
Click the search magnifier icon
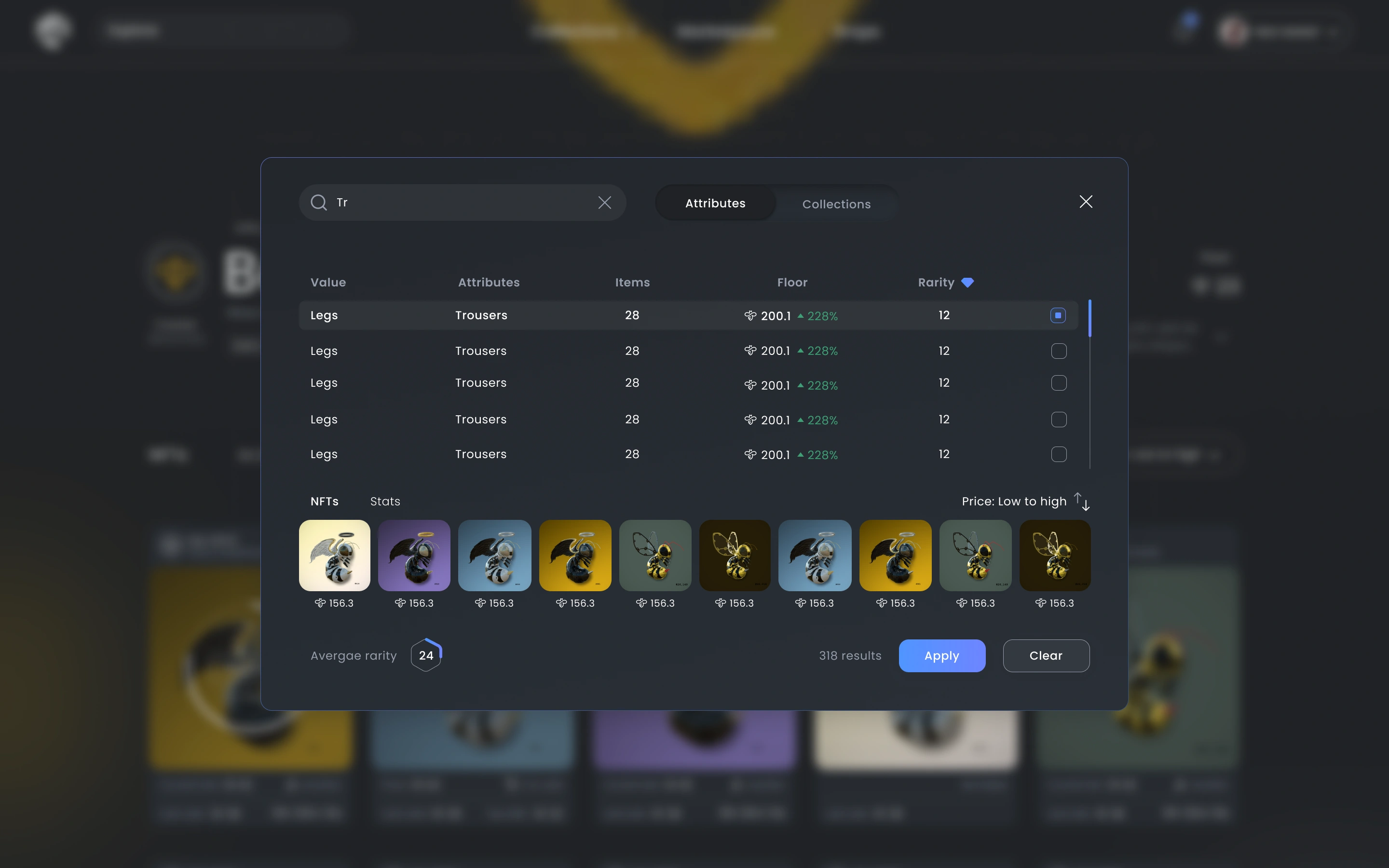click(x=318, y=203)
